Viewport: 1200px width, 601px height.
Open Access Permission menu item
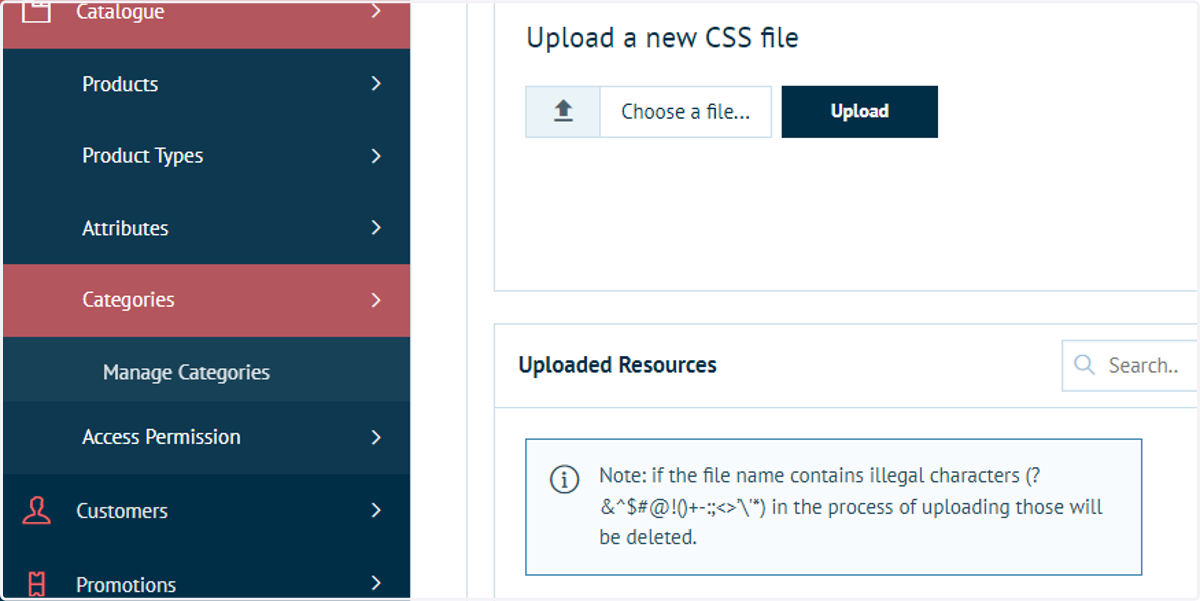[x=206, y=437]
